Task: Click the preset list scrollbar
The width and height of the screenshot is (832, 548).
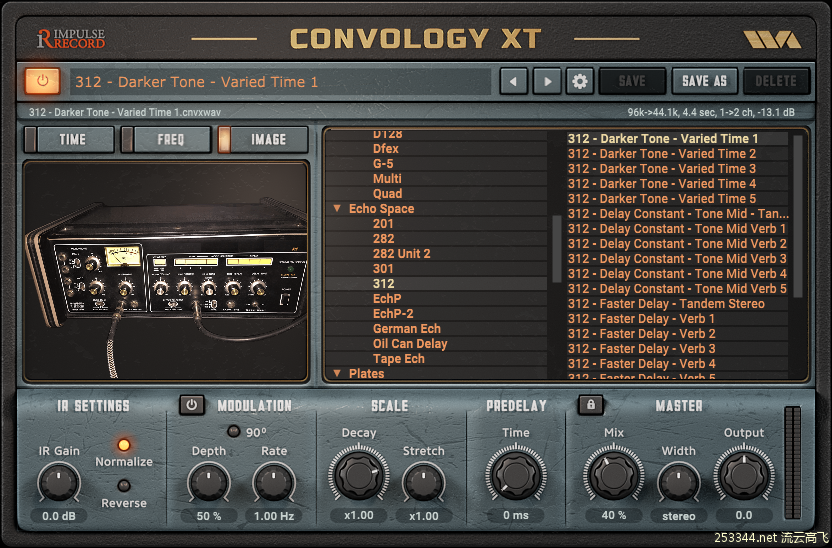Action: [x=798, y=216]
